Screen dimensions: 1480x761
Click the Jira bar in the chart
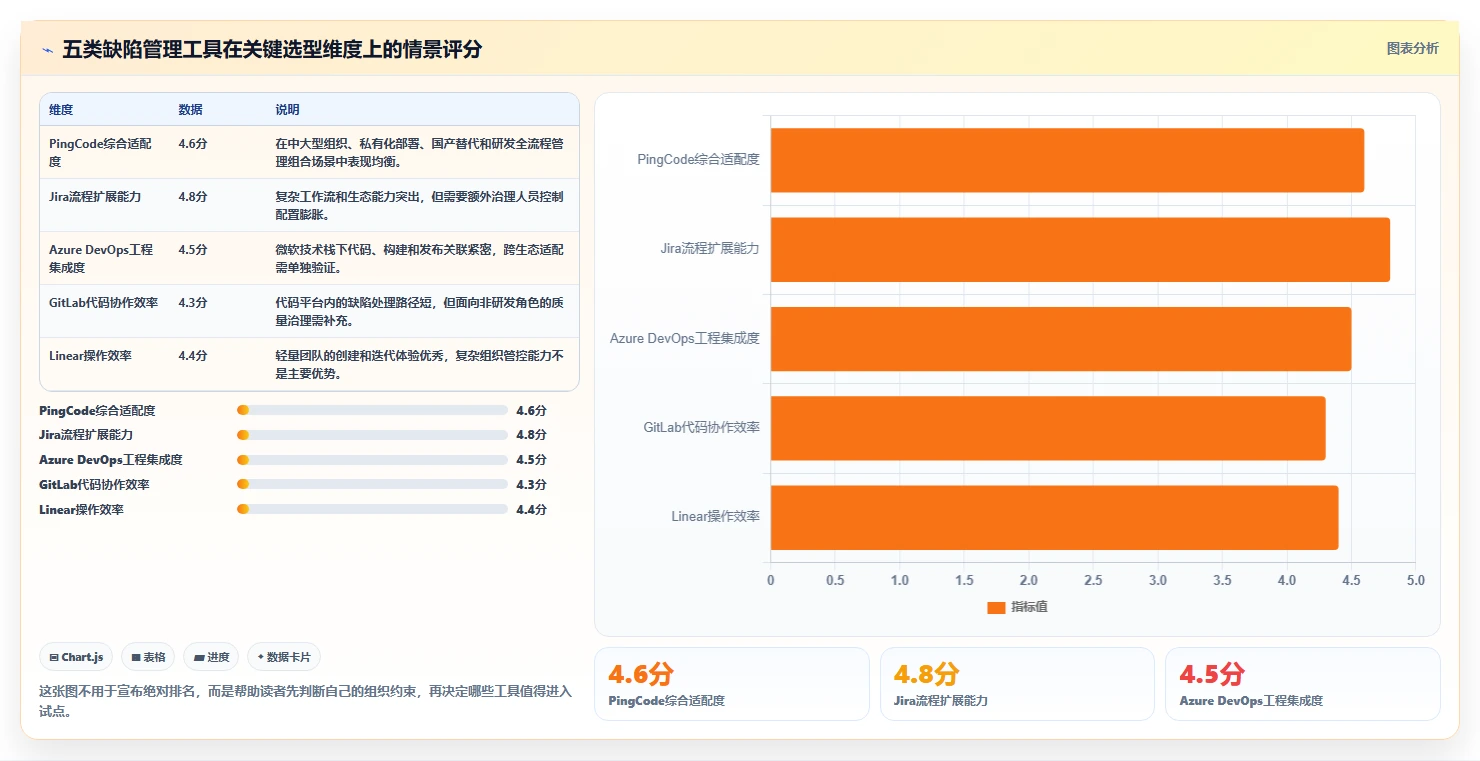click(1080, 249)
